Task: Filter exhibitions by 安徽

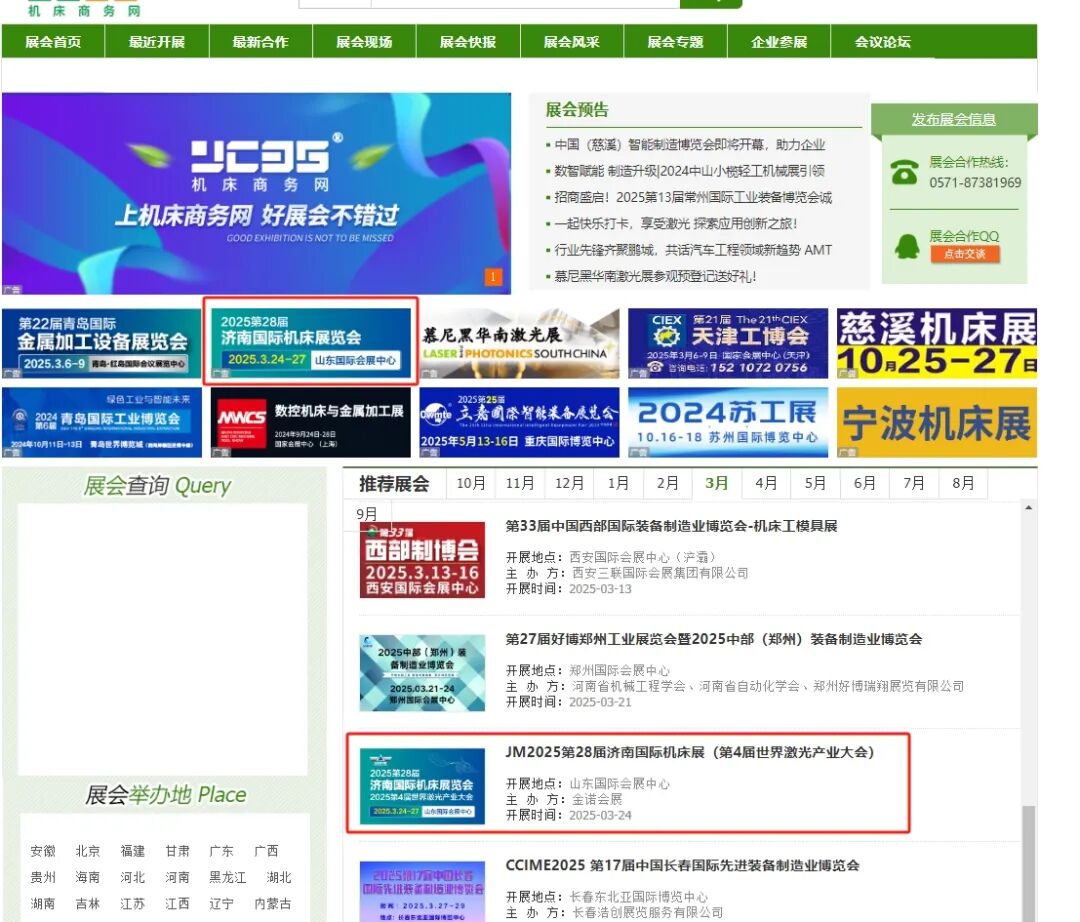Action: pyautogui.click(x=43, y=851)
